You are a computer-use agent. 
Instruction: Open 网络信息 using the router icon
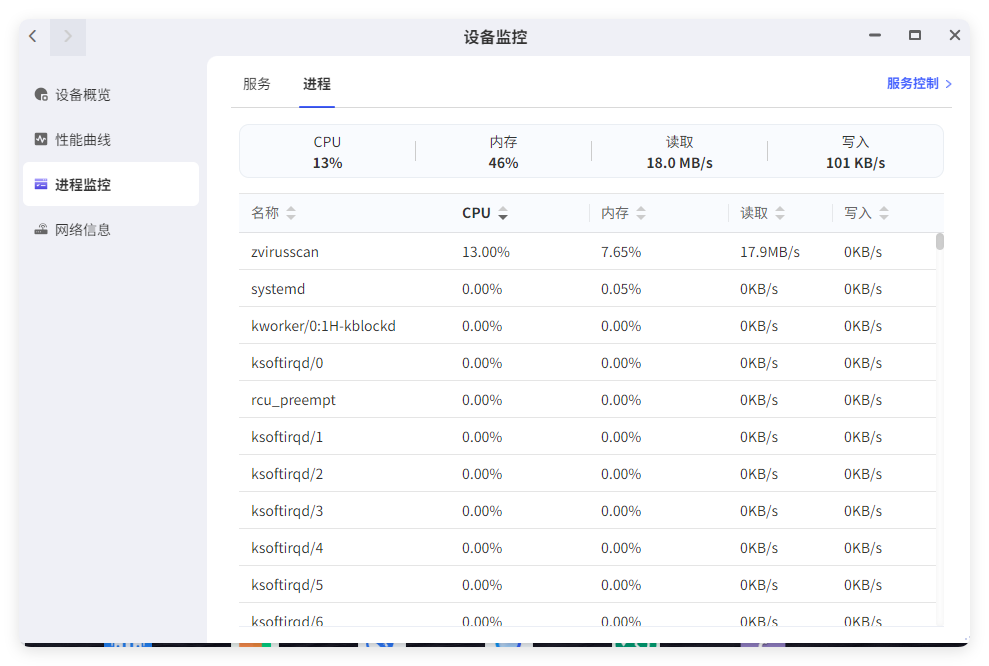pos(40,229)
